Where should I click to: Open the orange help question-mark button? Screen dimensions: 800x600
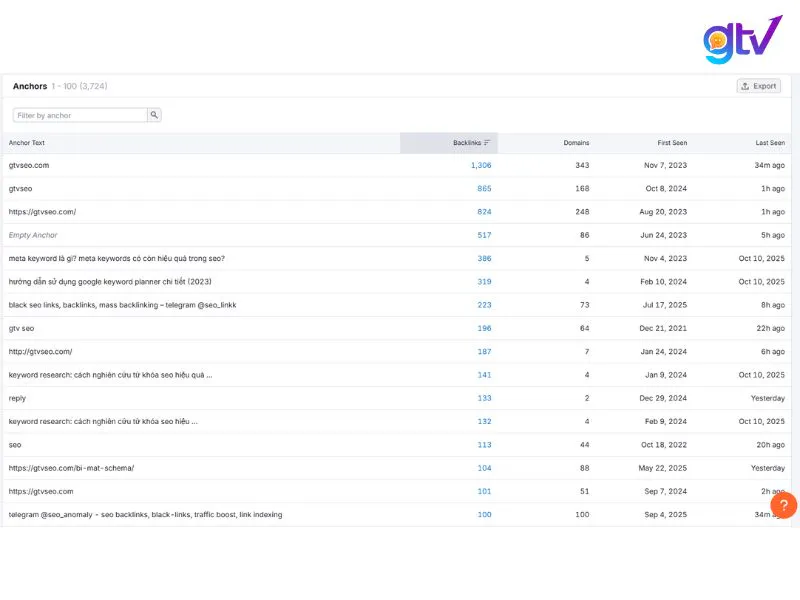tap(784, 505)
